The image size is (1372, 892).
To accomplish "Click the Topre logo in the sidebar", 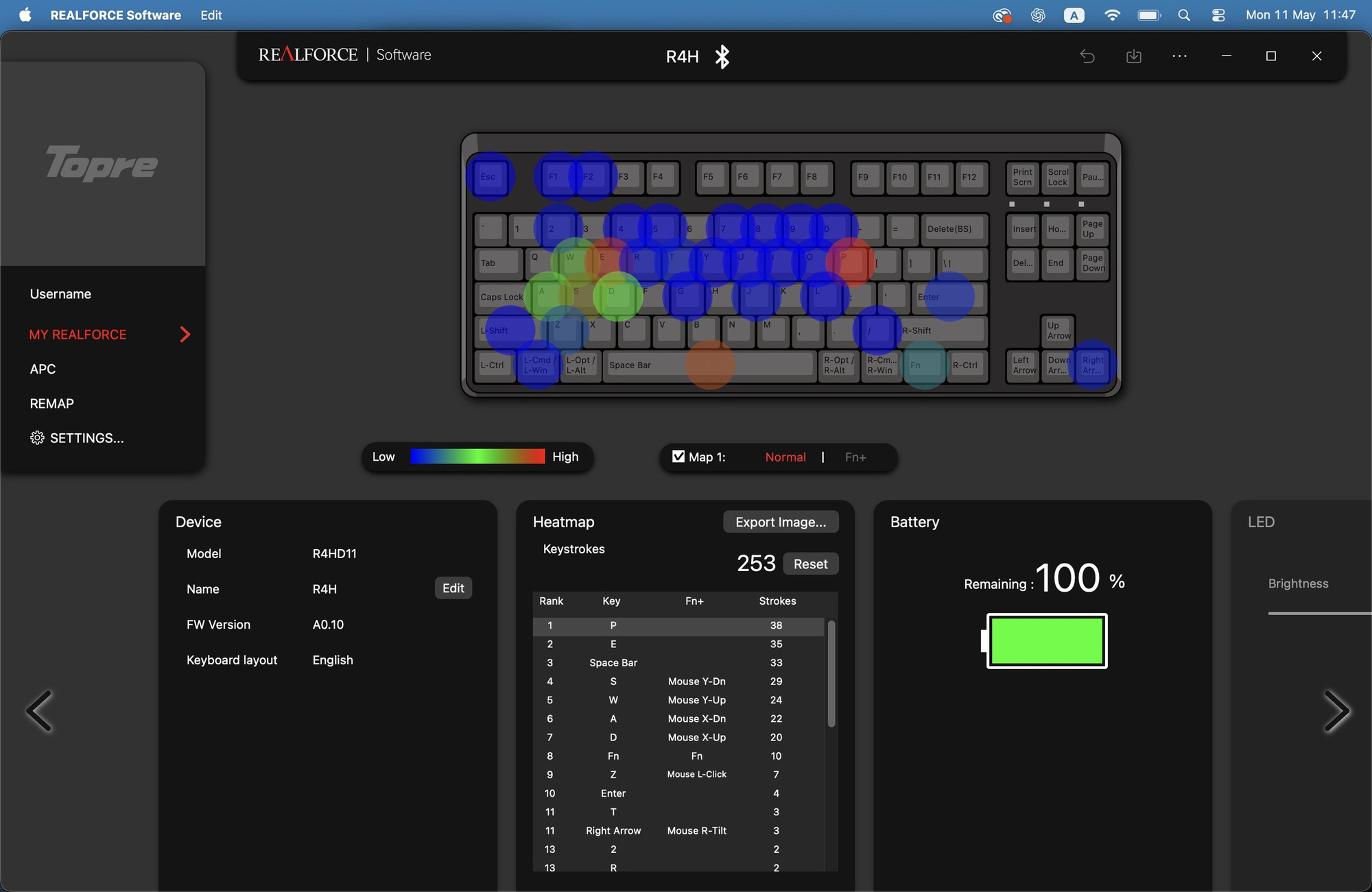I will (x=102, y=163).
